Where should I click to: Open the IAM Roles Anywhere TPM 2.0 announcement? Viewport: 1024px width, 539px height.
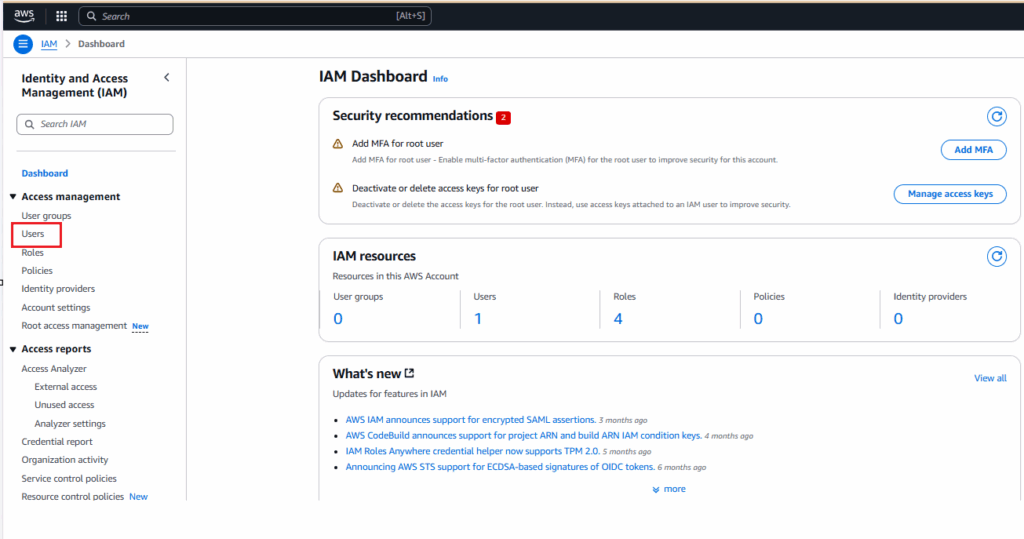[473, 451]
